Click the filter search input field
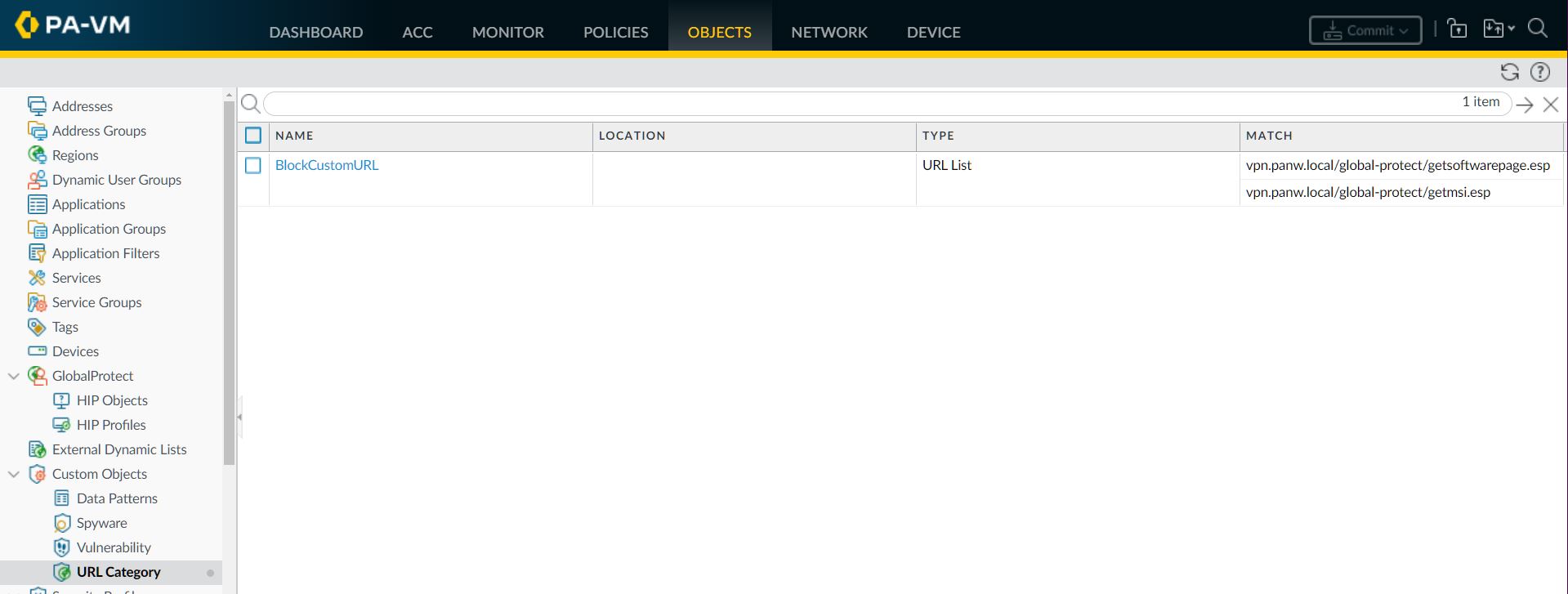Viewport: 1568px width, 594px height. (887, 104)
